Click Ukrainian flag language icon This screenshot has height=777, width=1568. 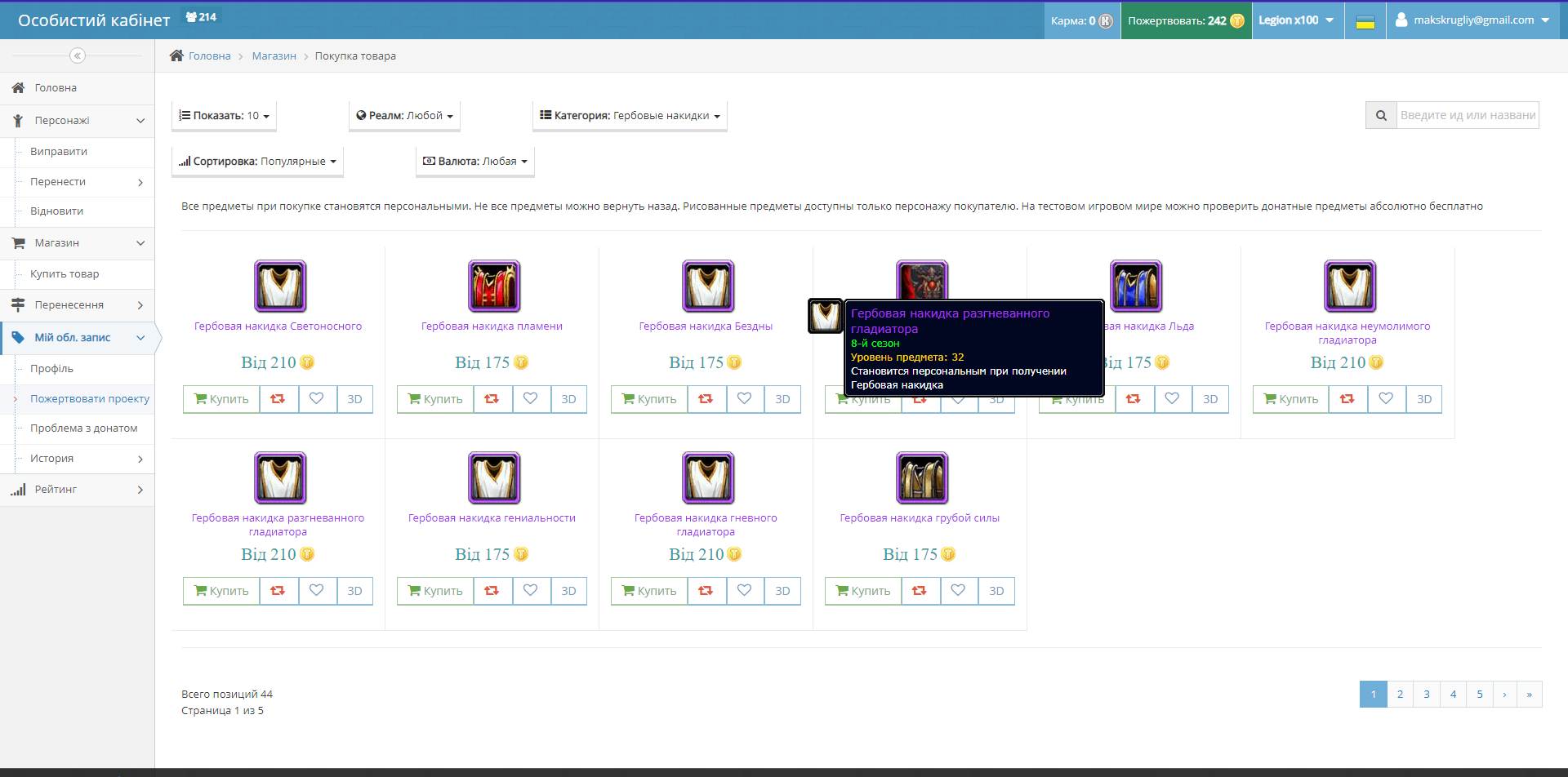pyautogui.click(x=1365, y=21)
